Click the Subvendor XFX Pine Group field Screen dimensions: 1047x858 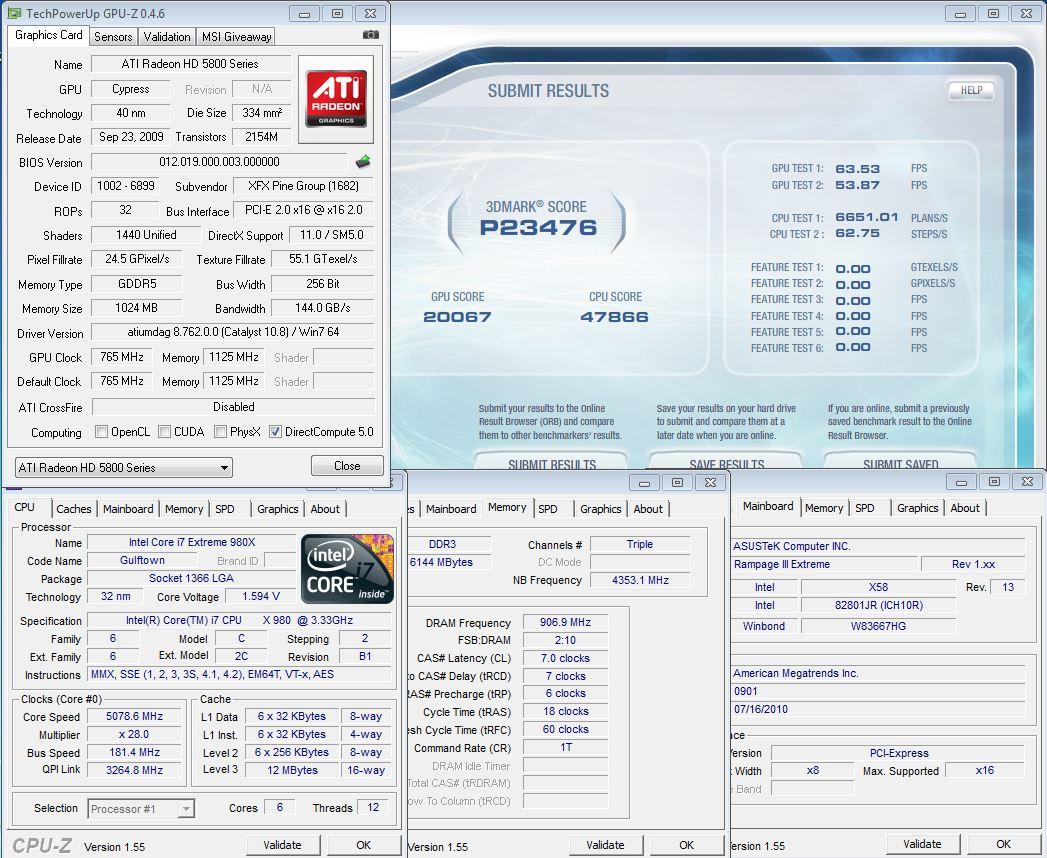click(304, 186)
